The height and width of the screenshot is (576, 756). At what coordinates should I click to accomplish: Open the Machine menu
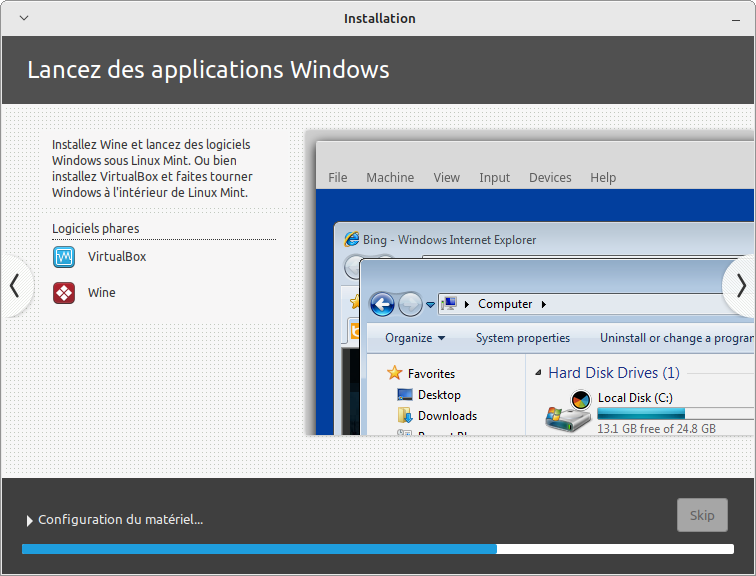389,177
